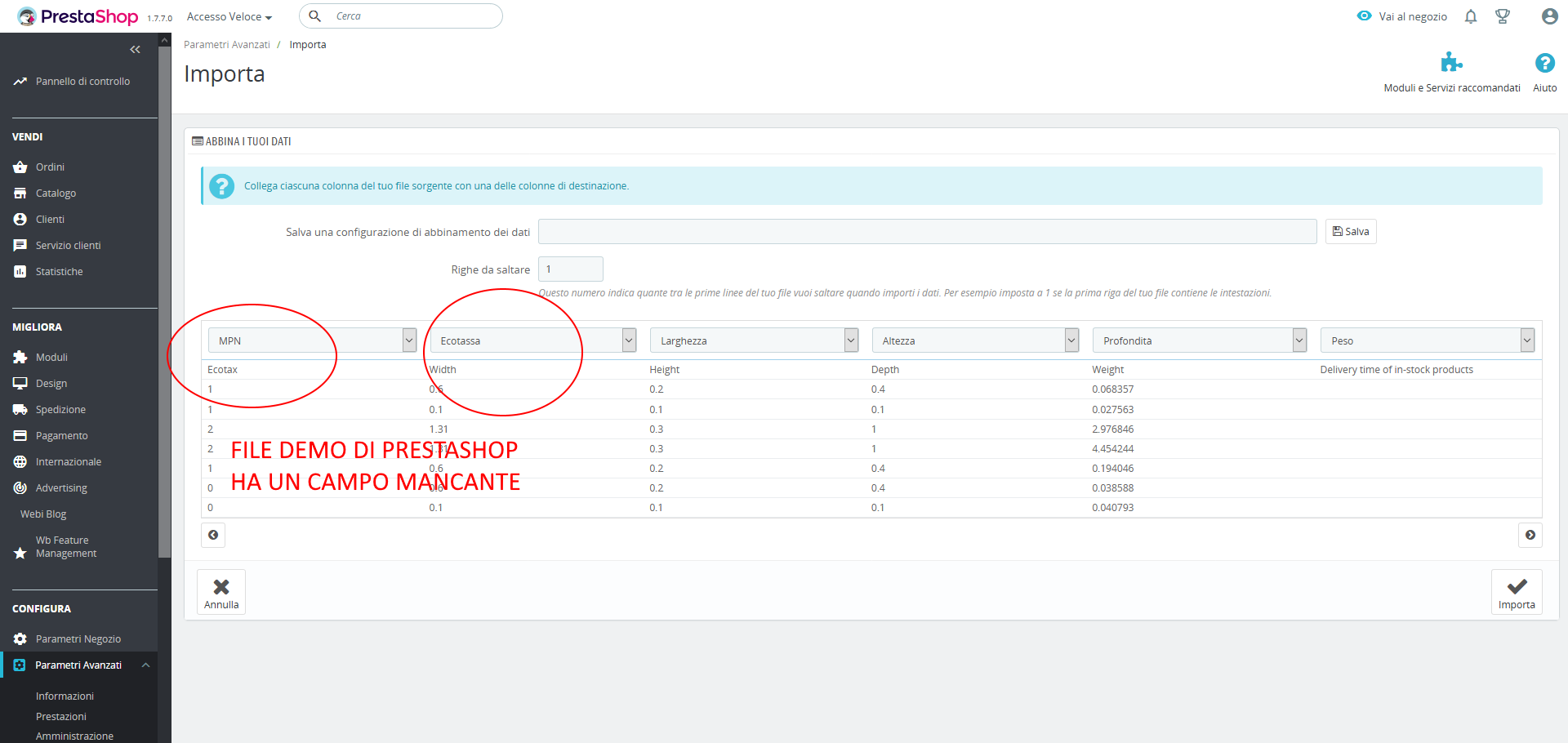Click the Statistiche chart icon
Image resolution: width=1568 pixels, height=743 pixels.
(20, 272)
